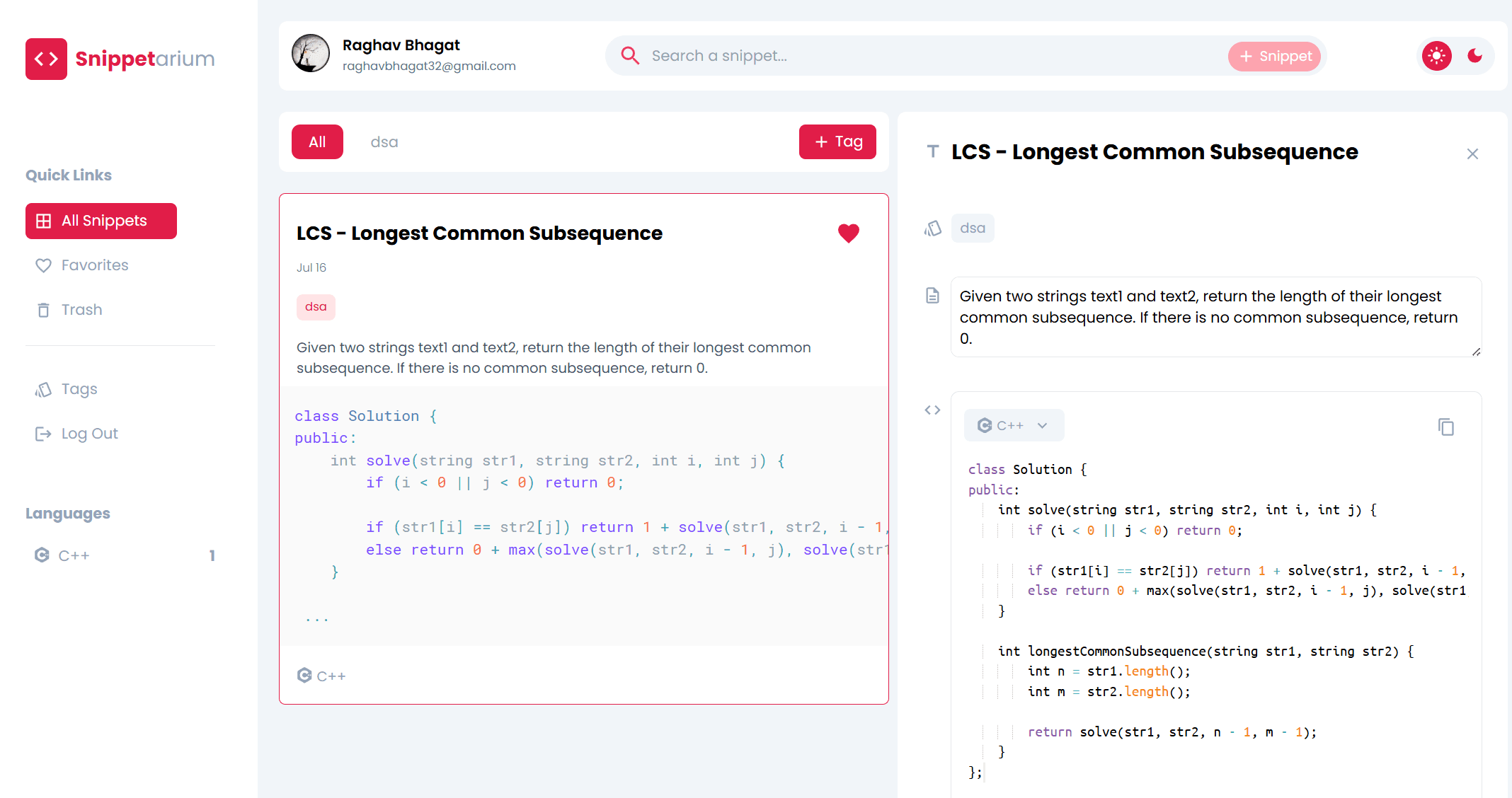Unfavorite the LCS snippet heart icon
1512x798 pixels.
(x=848, y=233)
